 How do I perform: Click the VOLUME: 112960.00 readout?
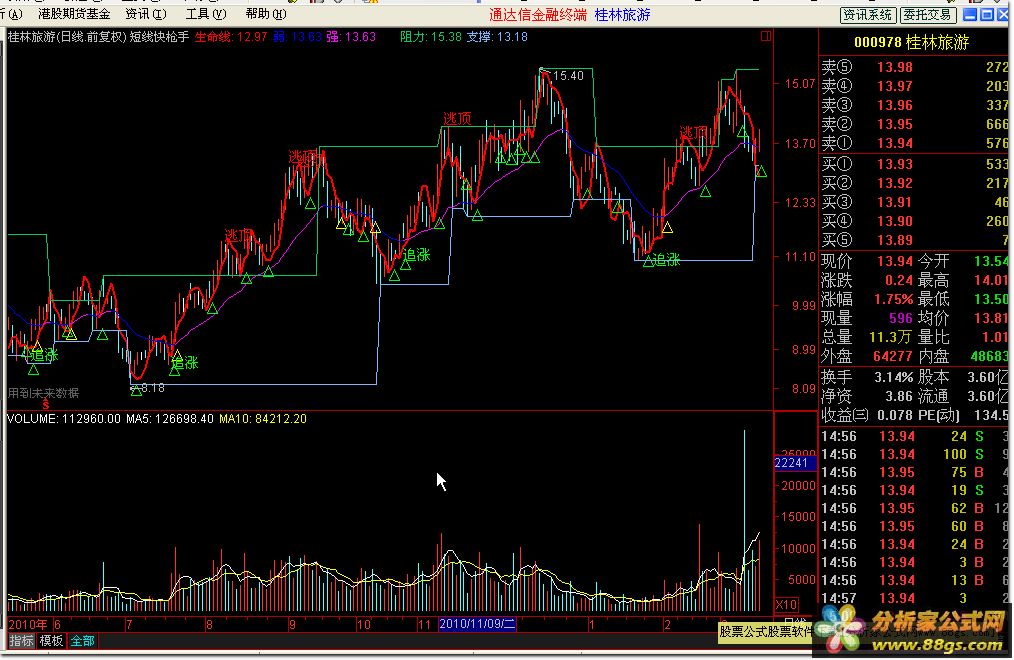(63, 419)
